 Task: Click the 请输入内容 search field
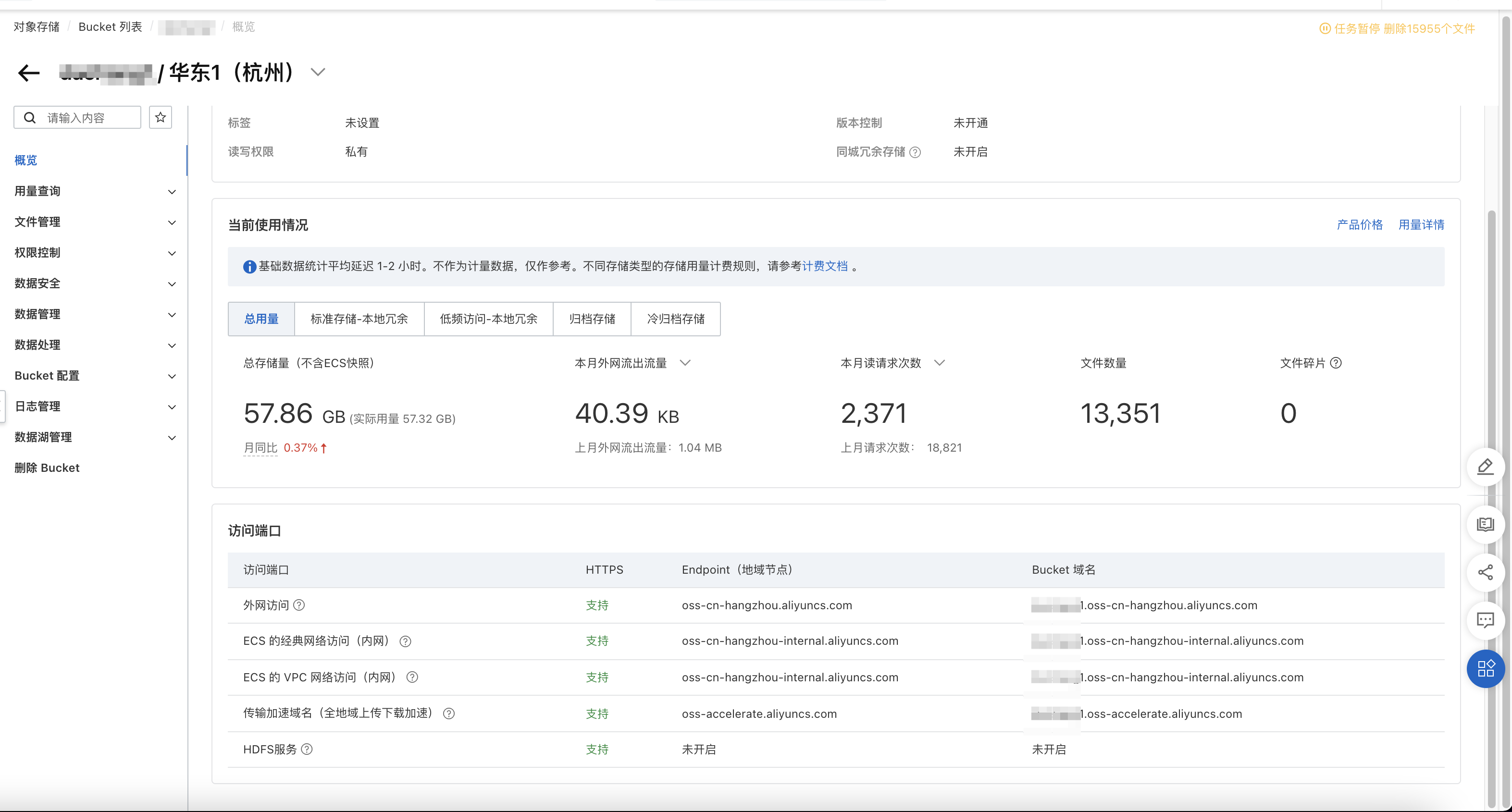pos(88,118)
